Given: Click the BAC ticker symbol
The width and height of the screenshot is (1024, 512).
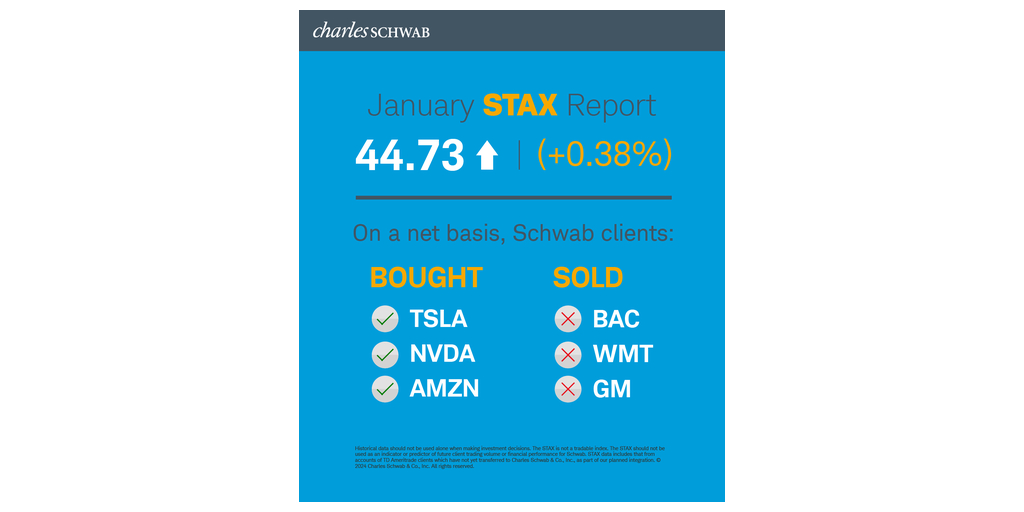Looking at the screenshot, I should point(616,319).
